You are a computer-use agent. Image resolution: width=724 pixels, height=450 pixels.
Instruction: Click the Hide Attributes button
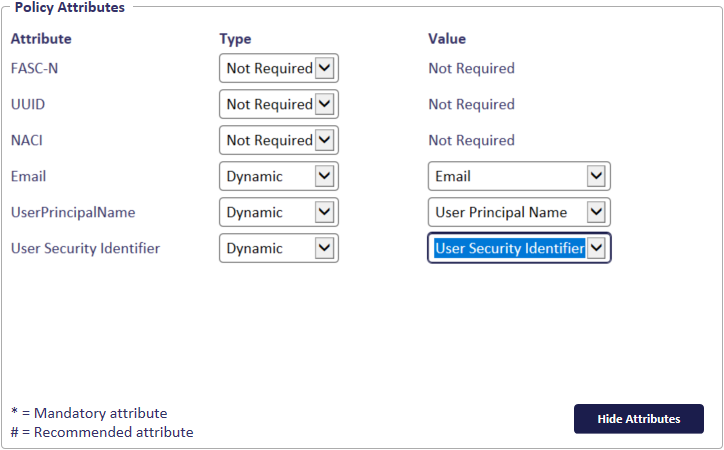639,419
